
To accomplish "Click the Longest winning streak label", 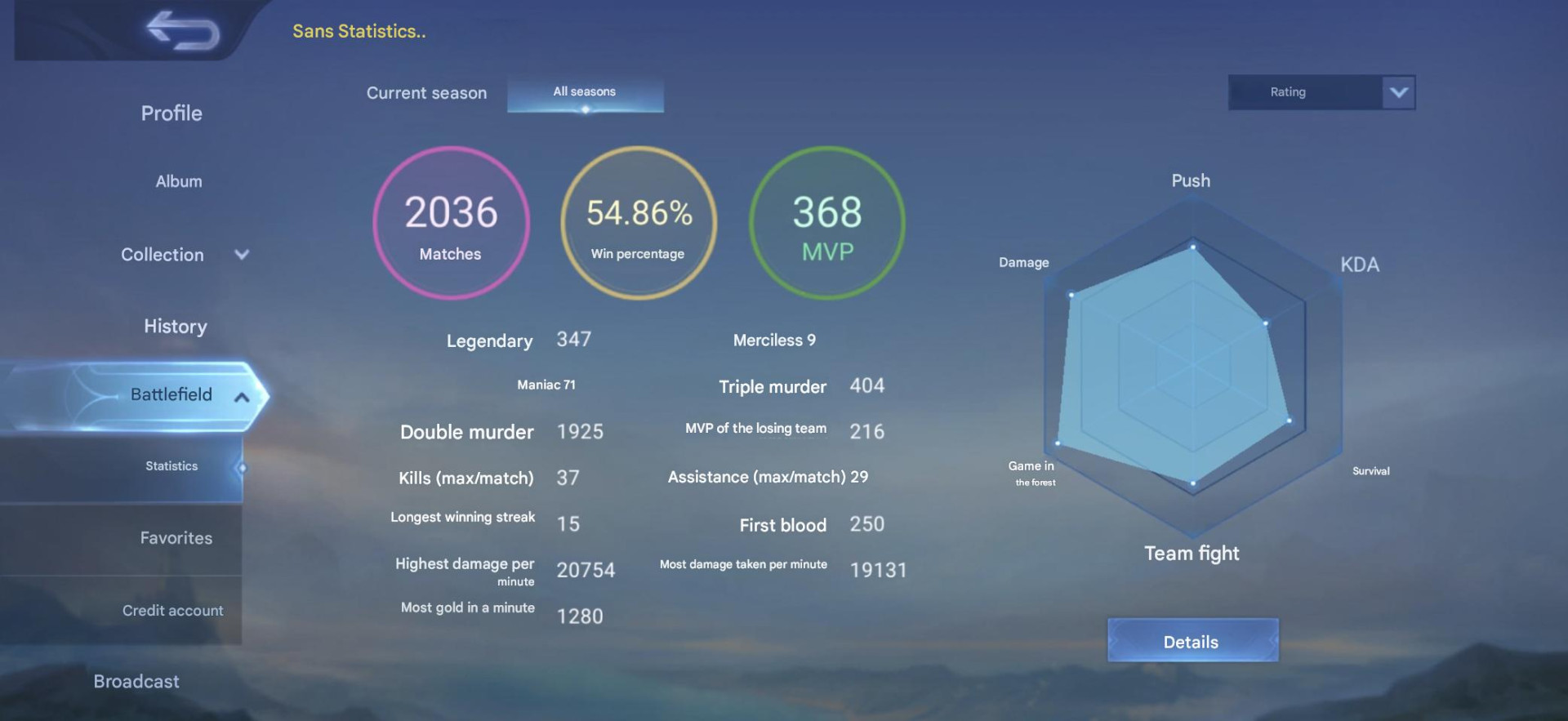I will point(463,517).
